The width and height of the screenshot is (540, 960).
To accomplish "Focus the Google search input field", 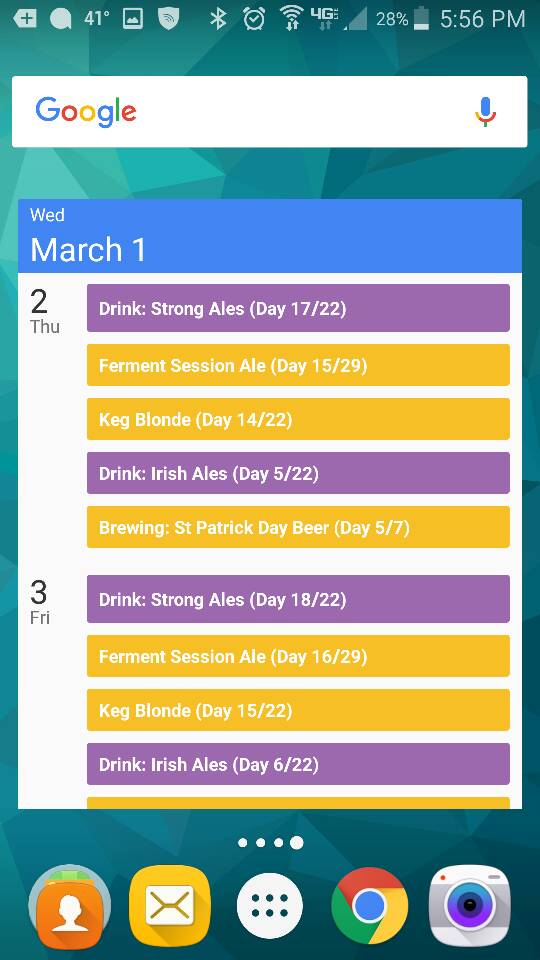I will [269, 111].
